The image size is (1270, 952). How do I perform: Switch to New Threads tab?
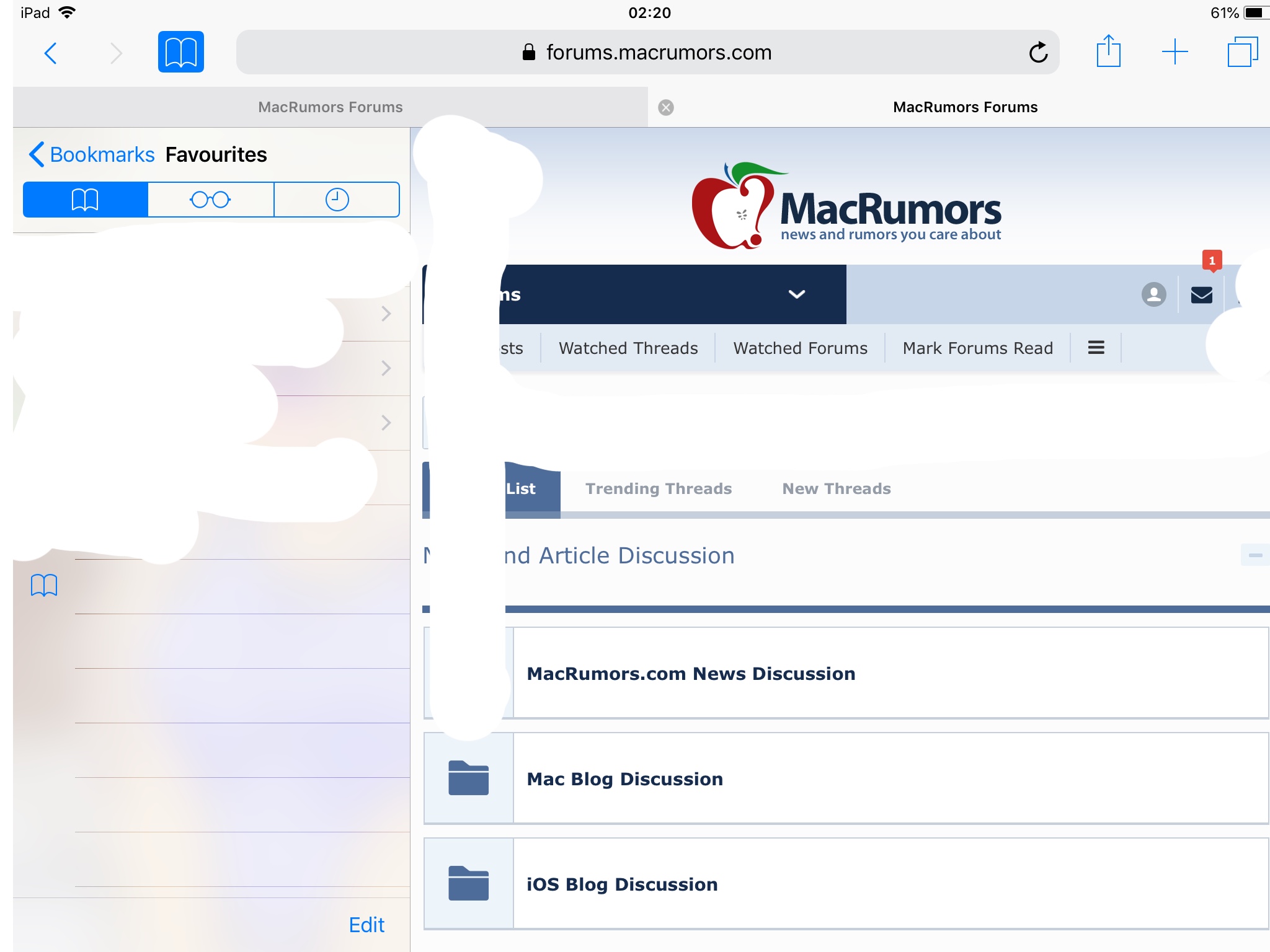coord(837,489)
